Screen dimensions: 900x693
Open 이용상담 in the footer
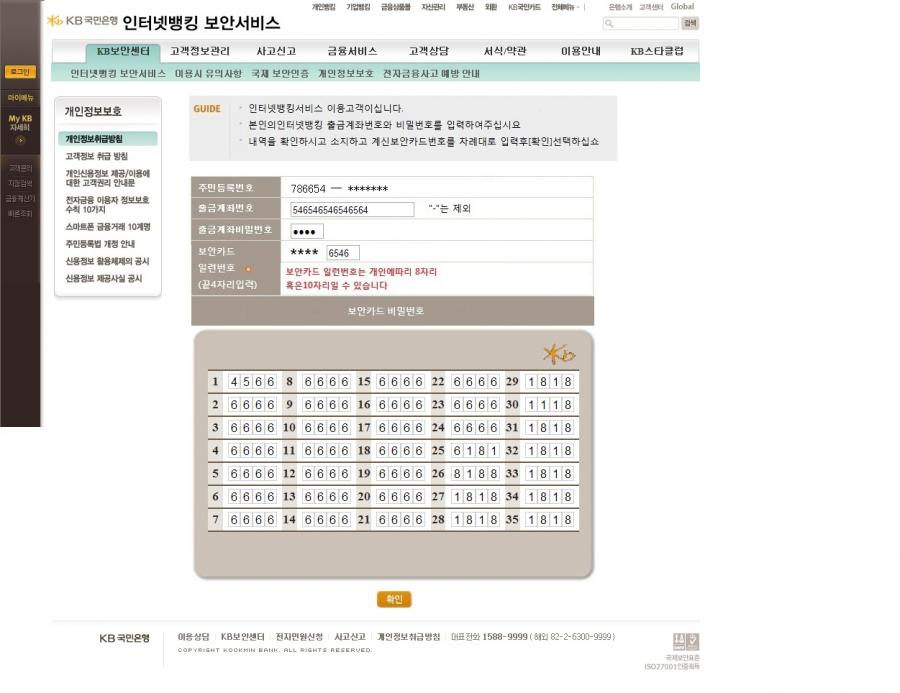pyautogui.click(x=193, y=637)
